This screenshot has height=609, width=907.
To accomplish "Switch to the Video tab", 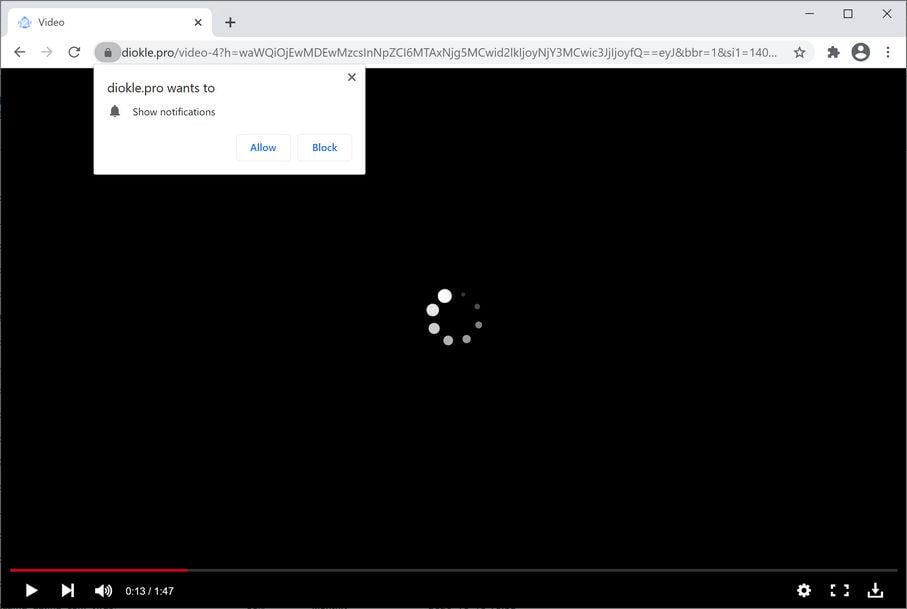I will tap(100, 21).
